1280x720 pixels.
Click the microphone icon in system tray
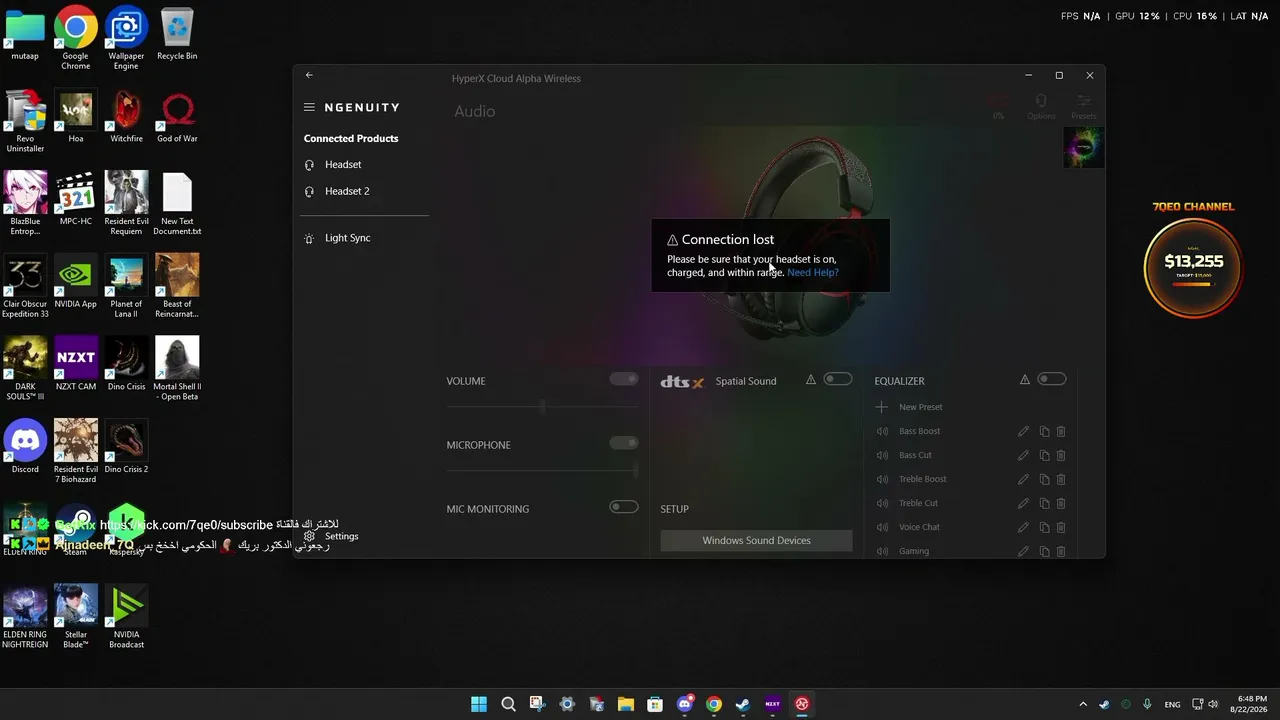point(1147,704)
